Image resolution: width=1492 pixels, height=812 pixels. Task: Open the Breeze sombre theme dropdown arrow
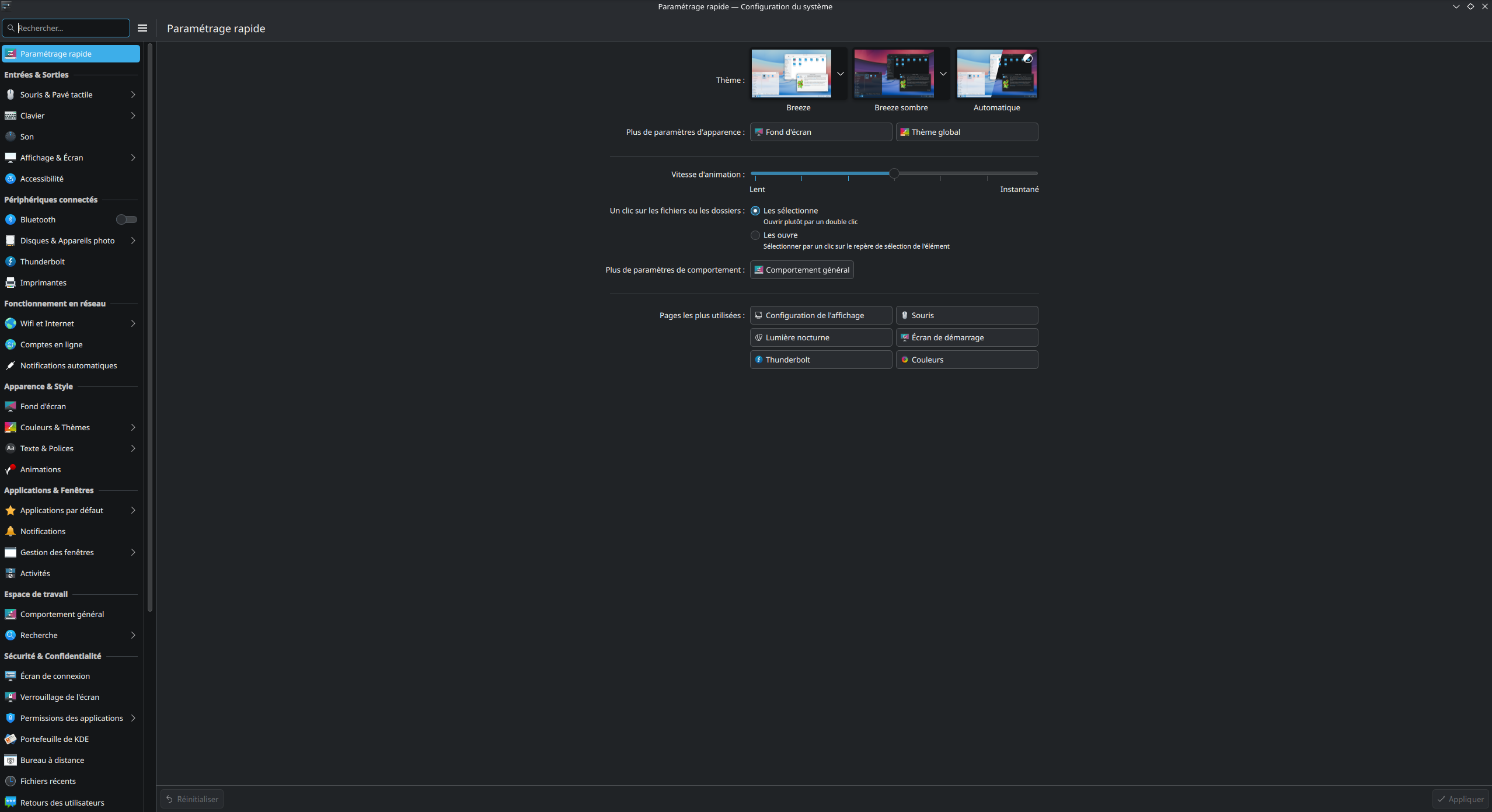point(943,74)
